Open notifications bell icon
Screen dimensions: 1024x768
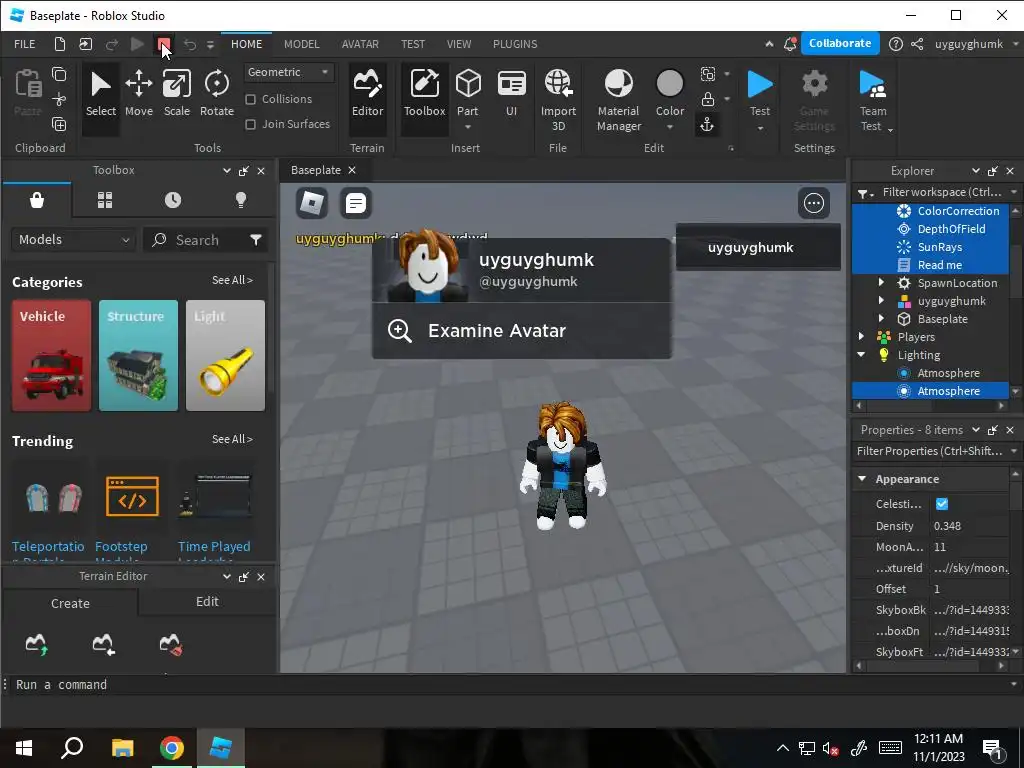790,44
